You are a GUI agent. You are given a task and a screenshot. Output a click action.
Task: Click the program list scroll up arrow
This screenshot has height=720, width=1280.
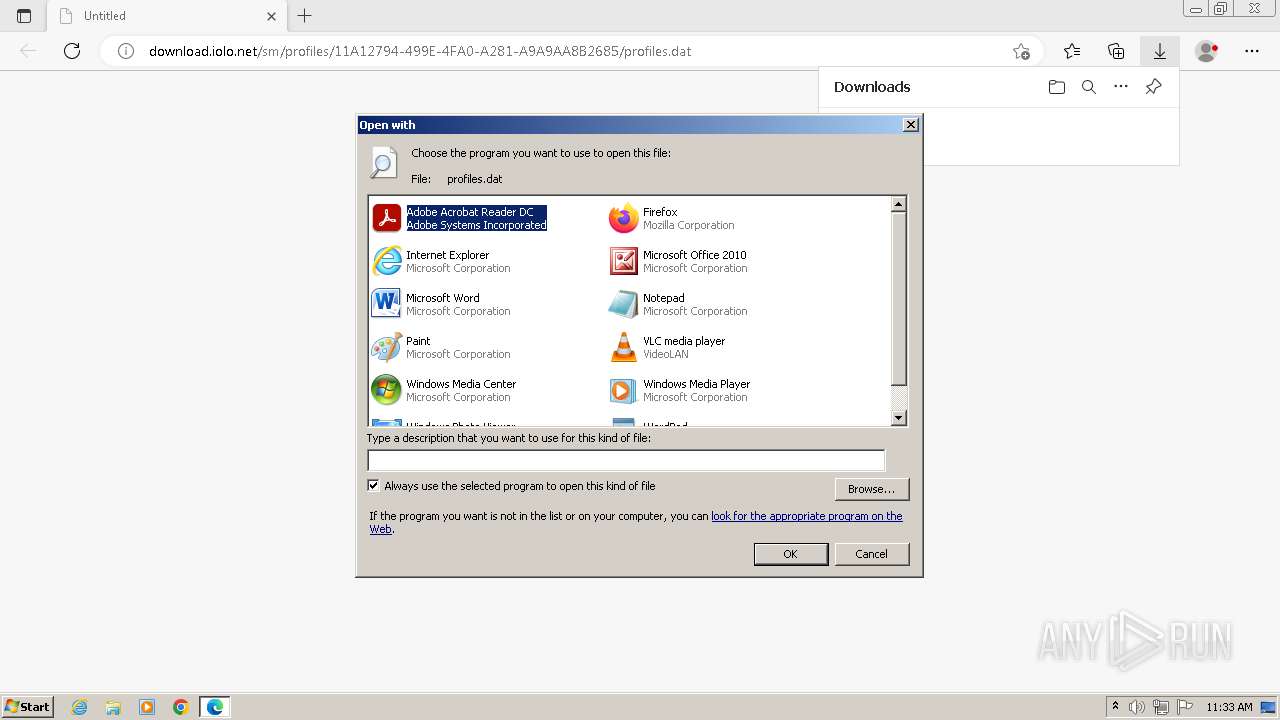(898, 204)
